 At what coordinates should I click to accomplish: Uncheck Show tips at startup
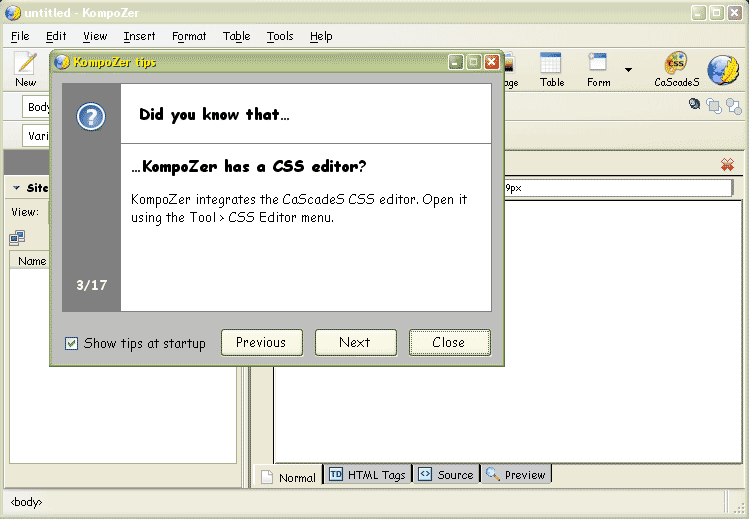click(71, 343)
